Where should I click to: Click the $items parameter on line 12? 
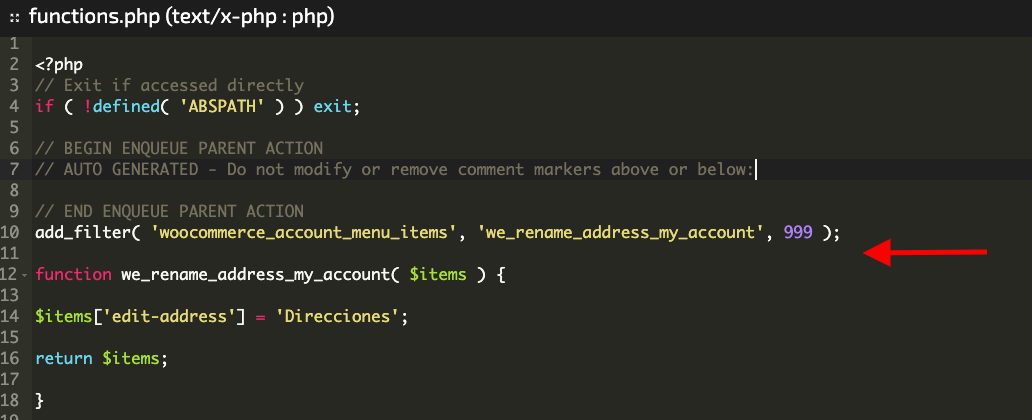[x=438, y=275]
